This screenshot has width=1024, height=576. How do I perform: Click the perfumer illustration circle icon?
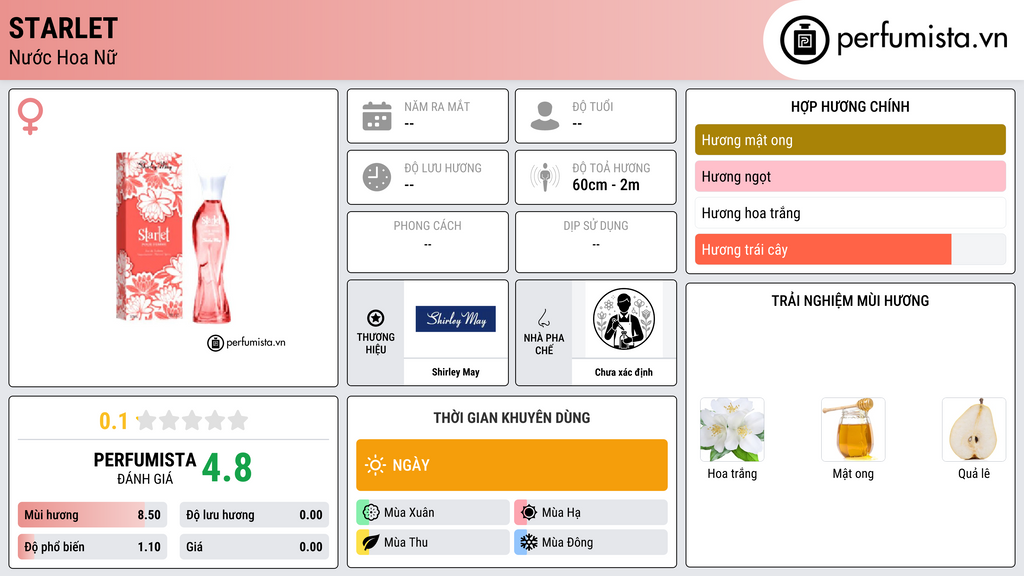[624, 319]
